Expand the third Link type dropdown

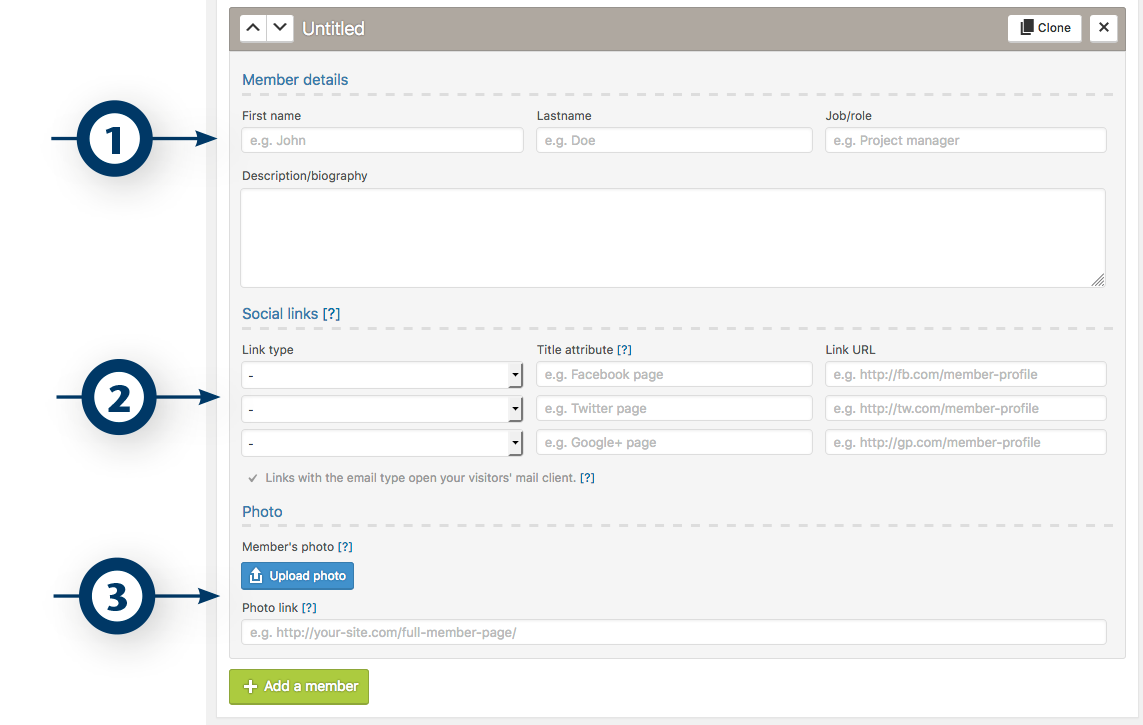click(x=382, y=443)
